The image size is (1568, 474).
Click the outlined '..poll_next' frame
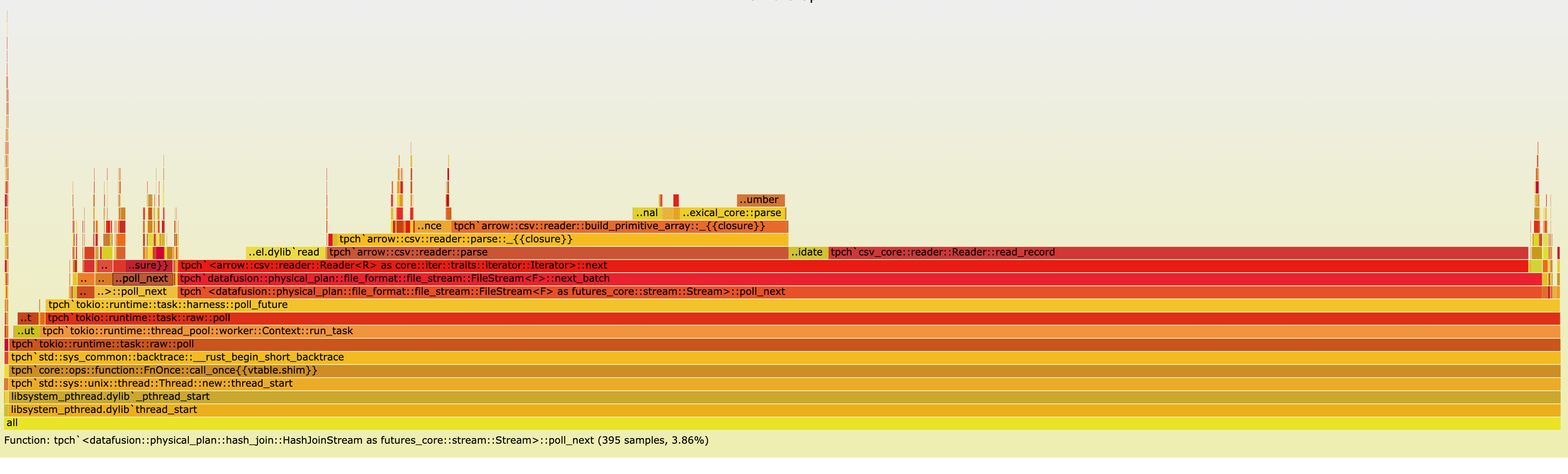(x=143, y=279)
